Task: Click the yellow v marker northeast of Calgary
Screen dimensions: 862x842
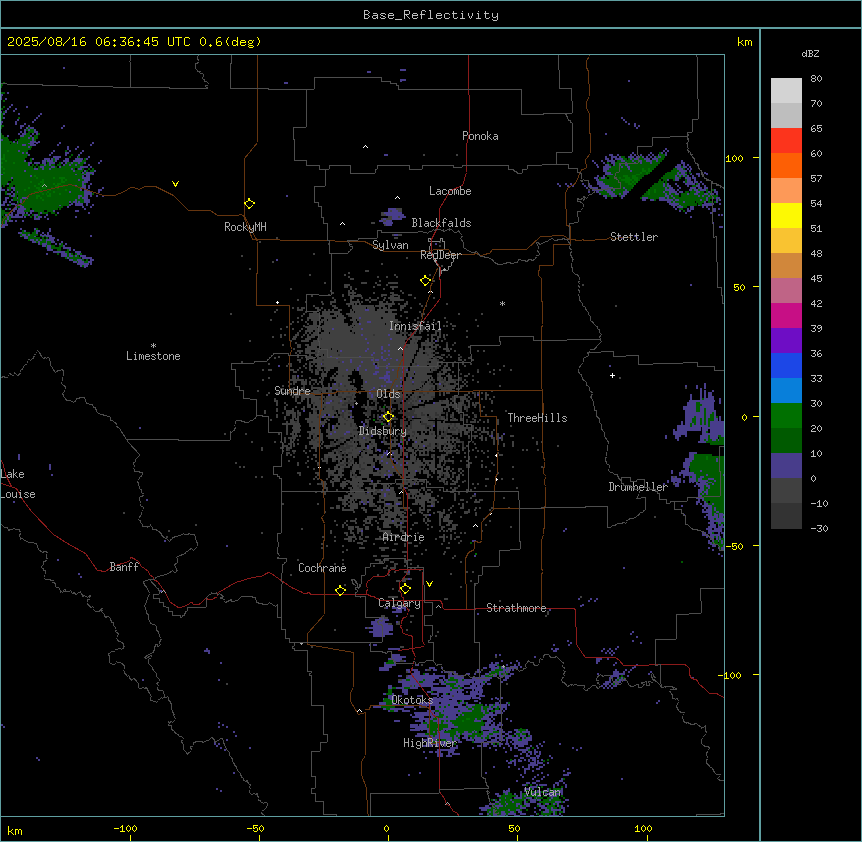Action: tap(429, 584)
